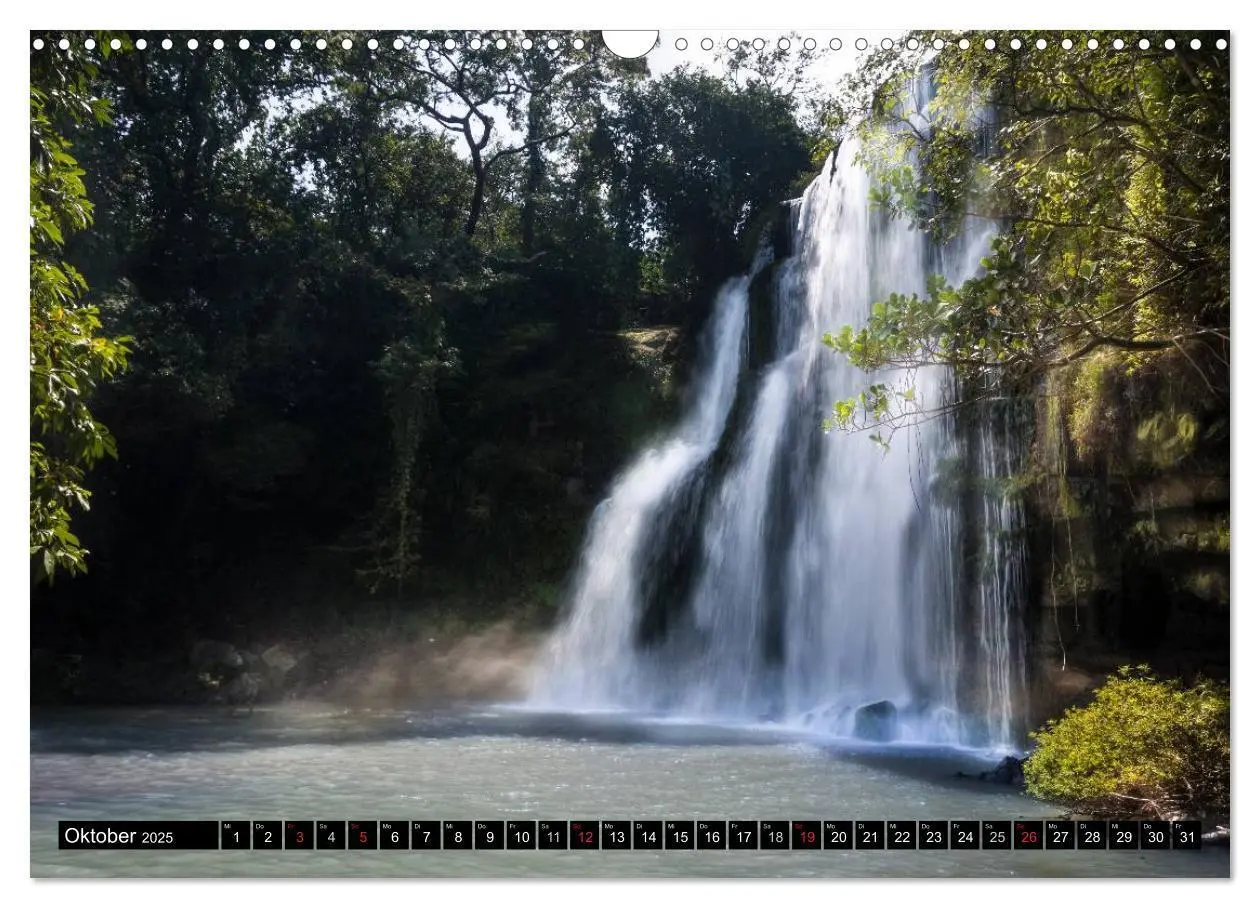
Task: Pick day 1 in the calendar strip
Action: (x=235, y=836)
